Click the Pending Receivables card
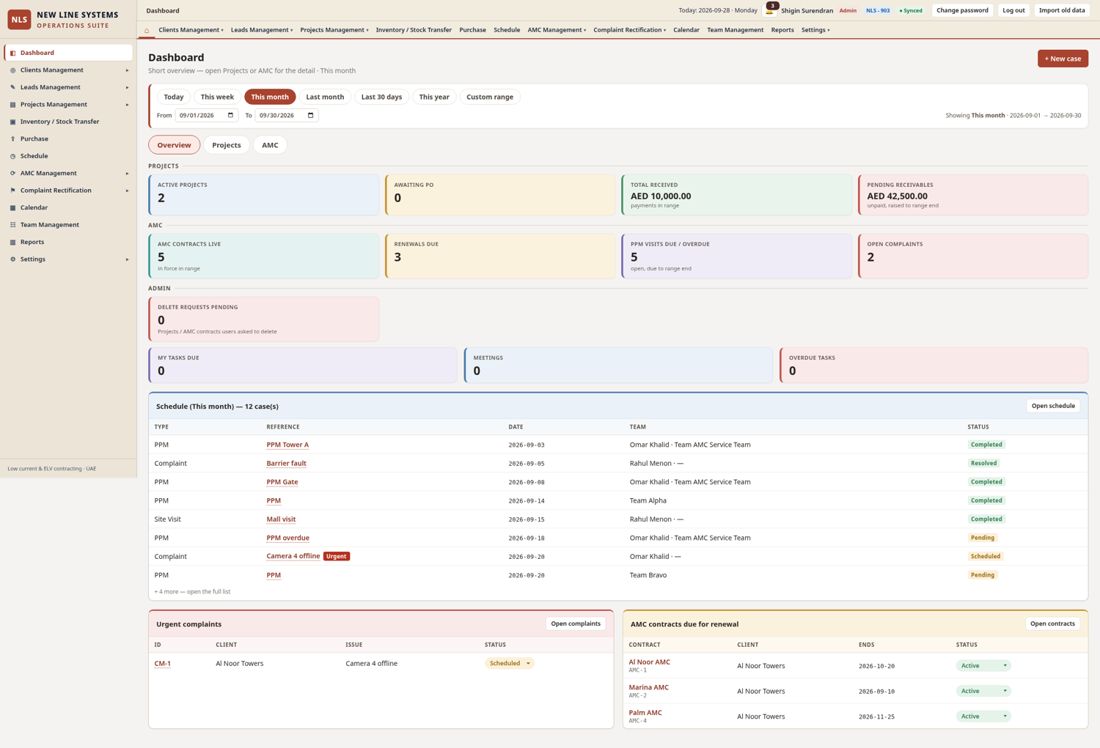Viewport: 1100px width, 748px height. pyautogui.click(x=973, y=195)
